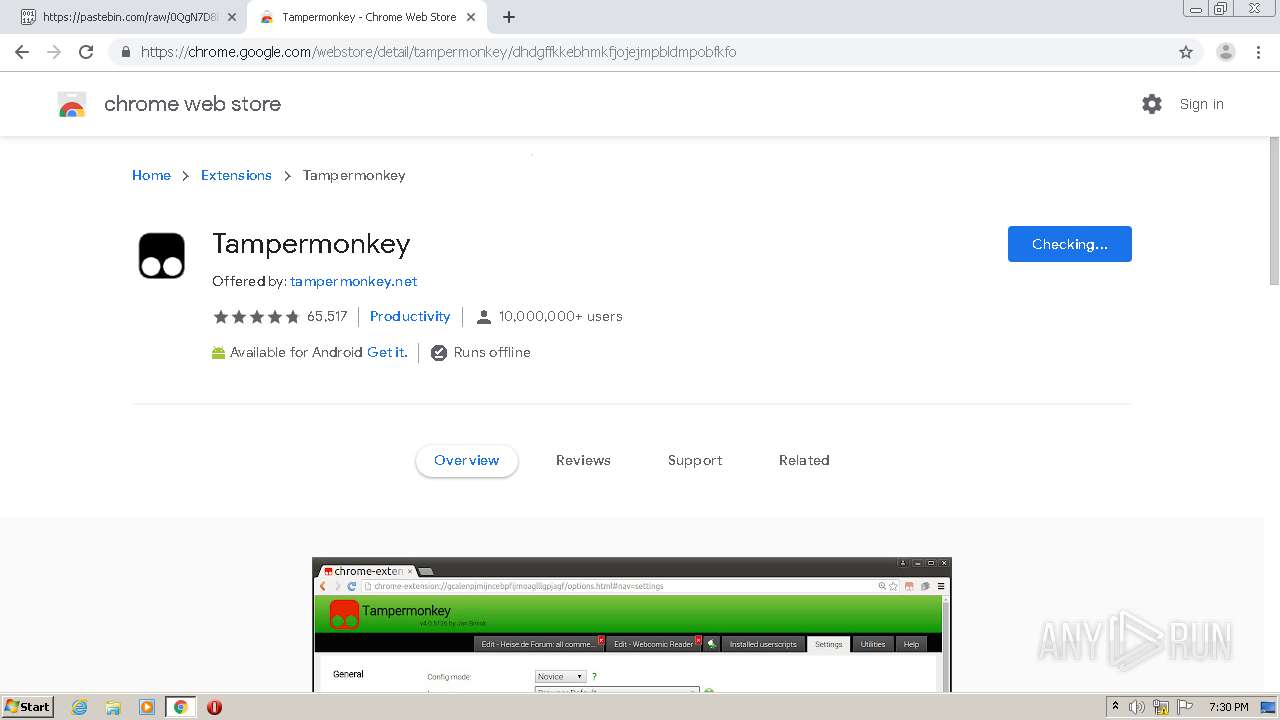The height and width of the screenshot is (720, 1280).
Task: Click the Sign in link
Action: click(1201, 104)
